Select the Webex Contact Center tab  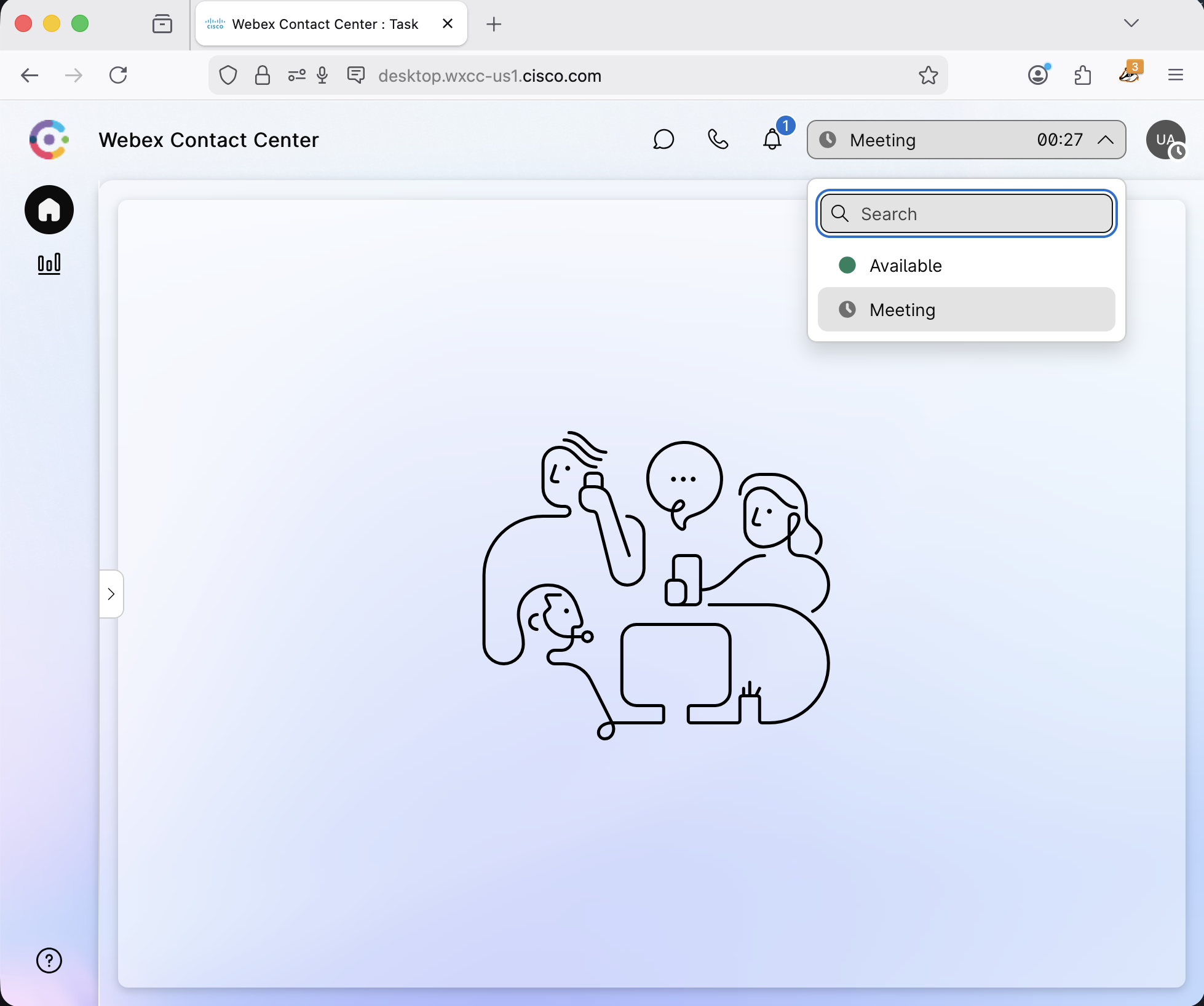(325, 24)
